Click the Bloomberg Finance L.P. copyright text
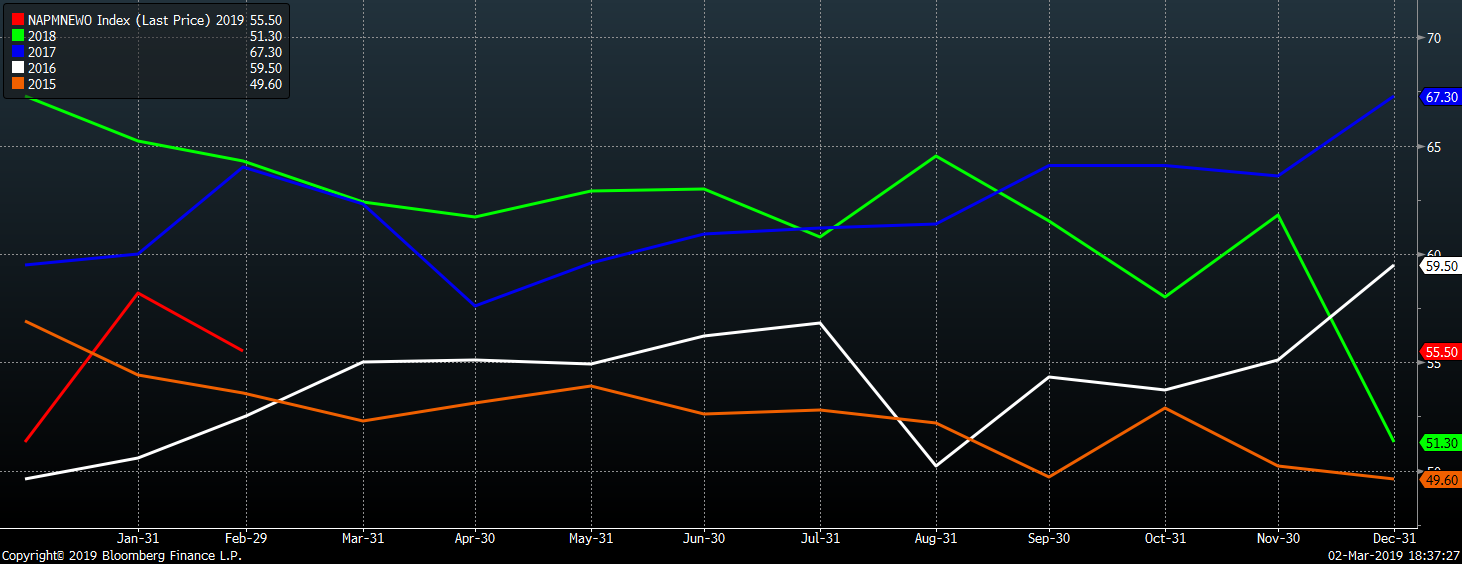Screen dimensions: 1462x564 (121, 556)
